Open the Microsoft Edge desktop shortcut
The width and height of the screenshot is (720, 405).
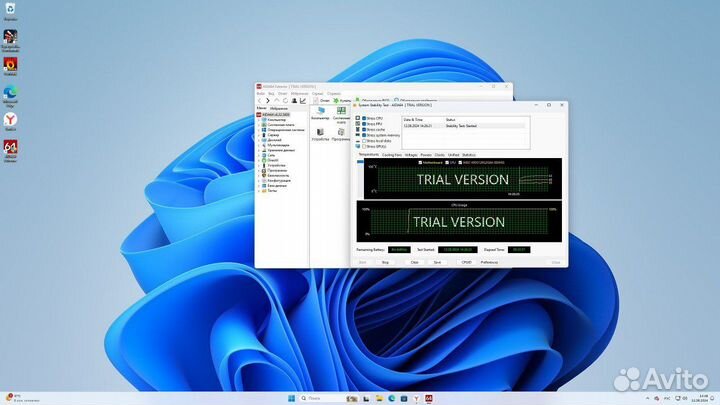(x=10, y=93)
